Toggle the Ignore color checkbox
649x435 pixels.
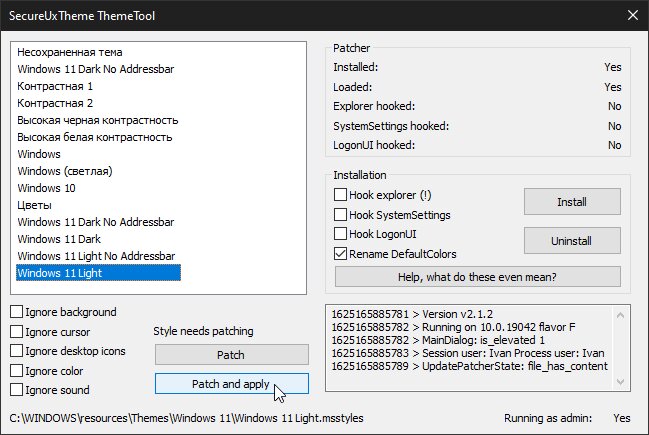[17, 370]
